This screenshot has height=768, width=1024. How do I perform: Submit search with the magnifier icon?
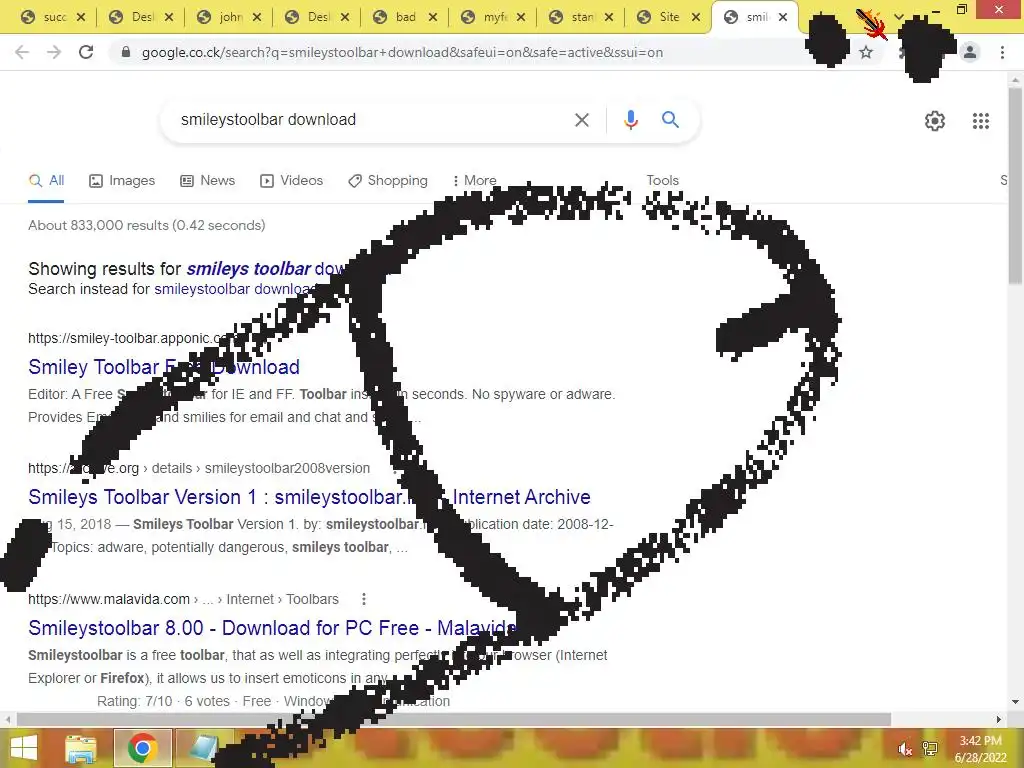pyautogui.click(x=670, y=120)
